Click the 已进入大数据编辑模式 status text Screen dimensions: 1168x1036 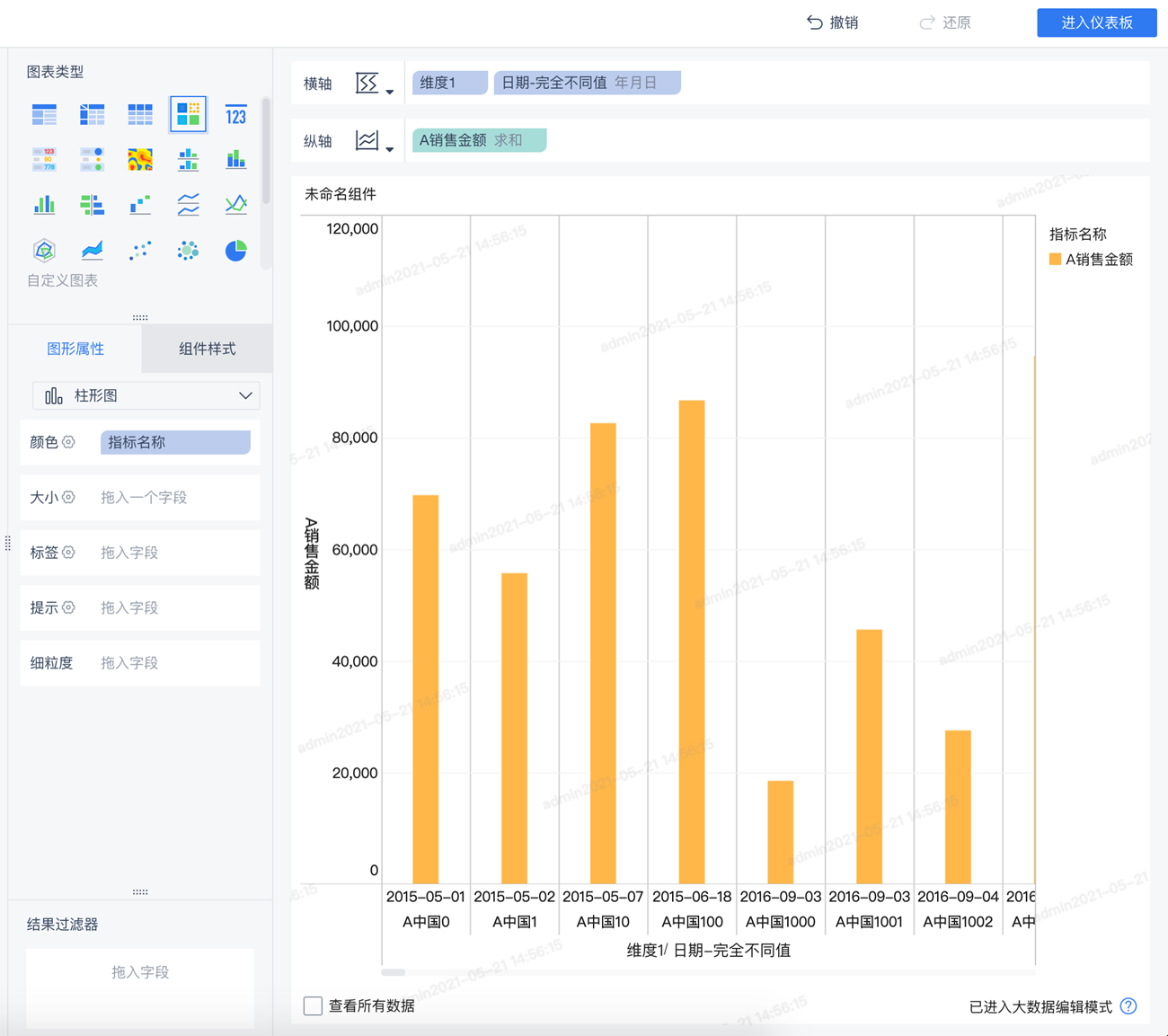[1040, 1007]
